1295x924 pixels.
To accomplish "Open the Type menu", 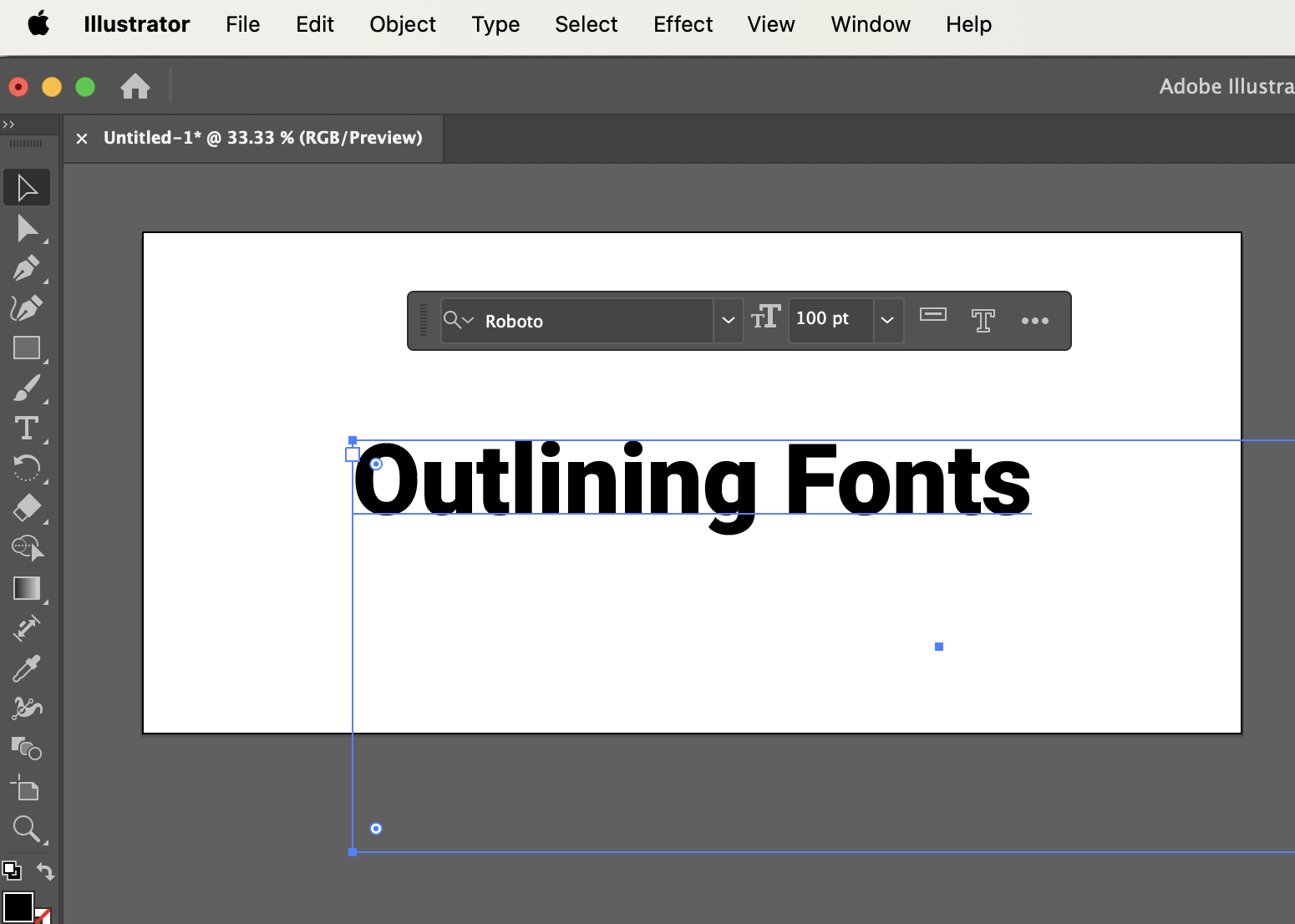I will [495, 25].
